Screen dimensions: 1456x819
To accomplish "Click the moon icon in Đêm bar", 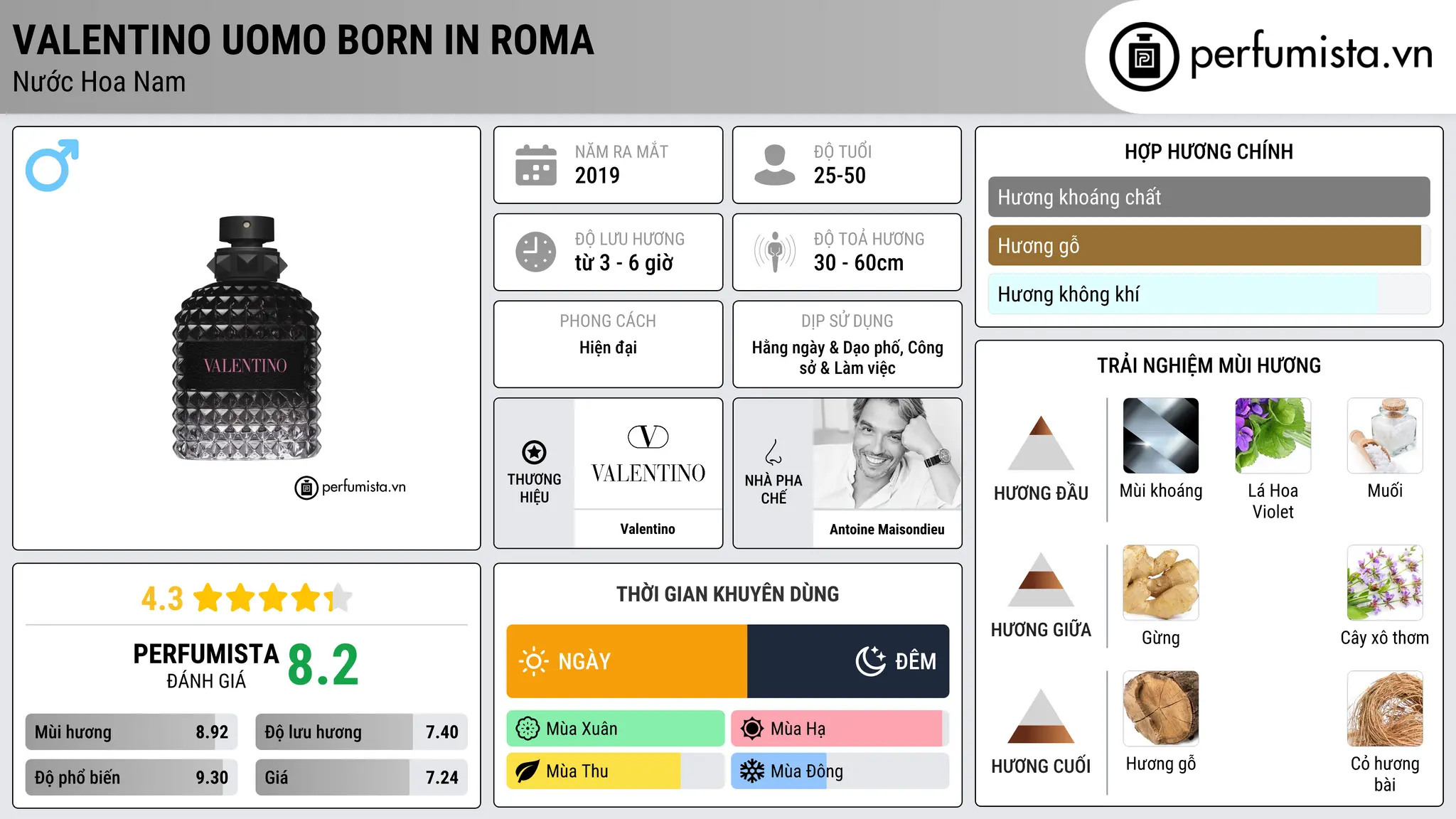I will [871, 661].
